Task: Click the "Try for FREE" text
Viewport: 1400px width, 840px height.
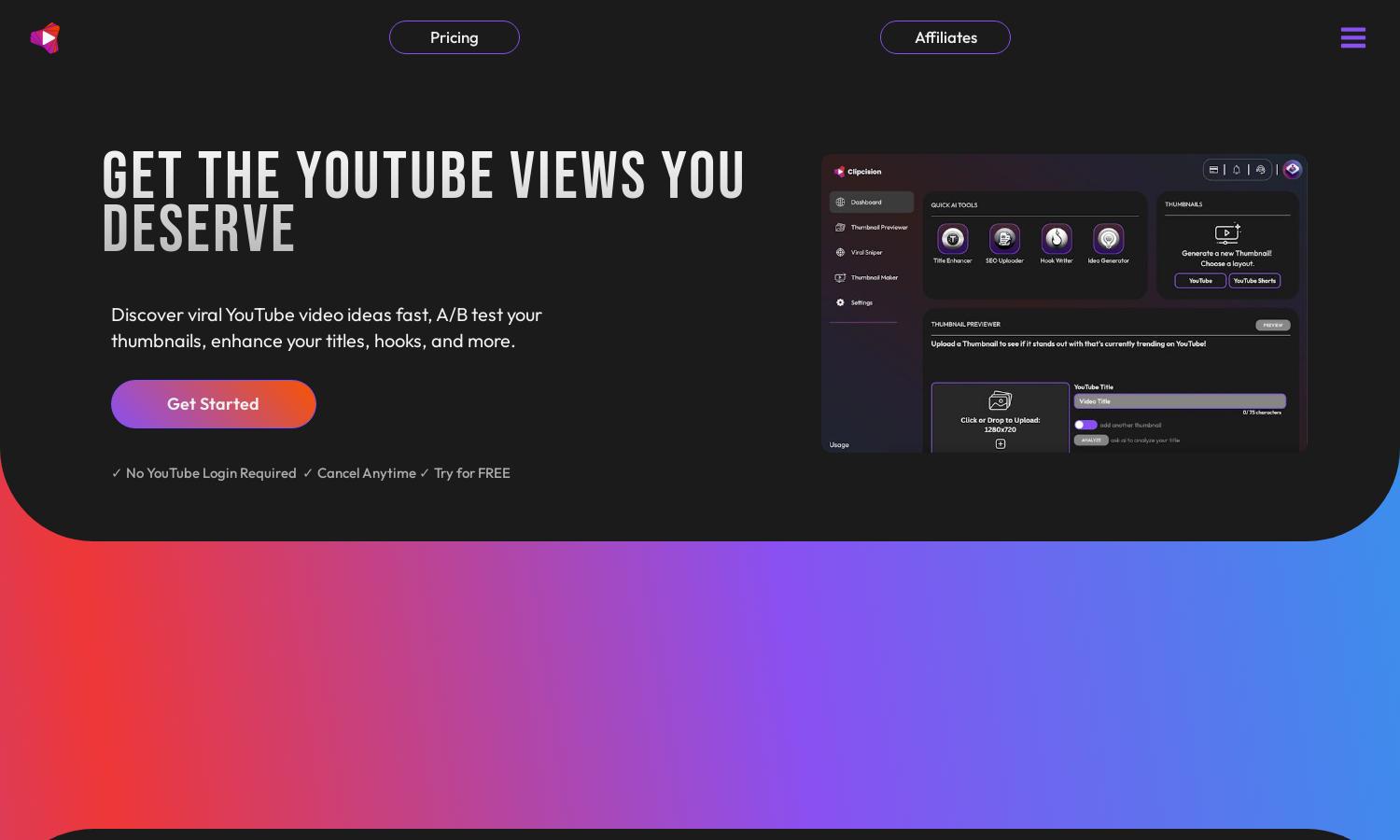Action: (x=472, y=473)
